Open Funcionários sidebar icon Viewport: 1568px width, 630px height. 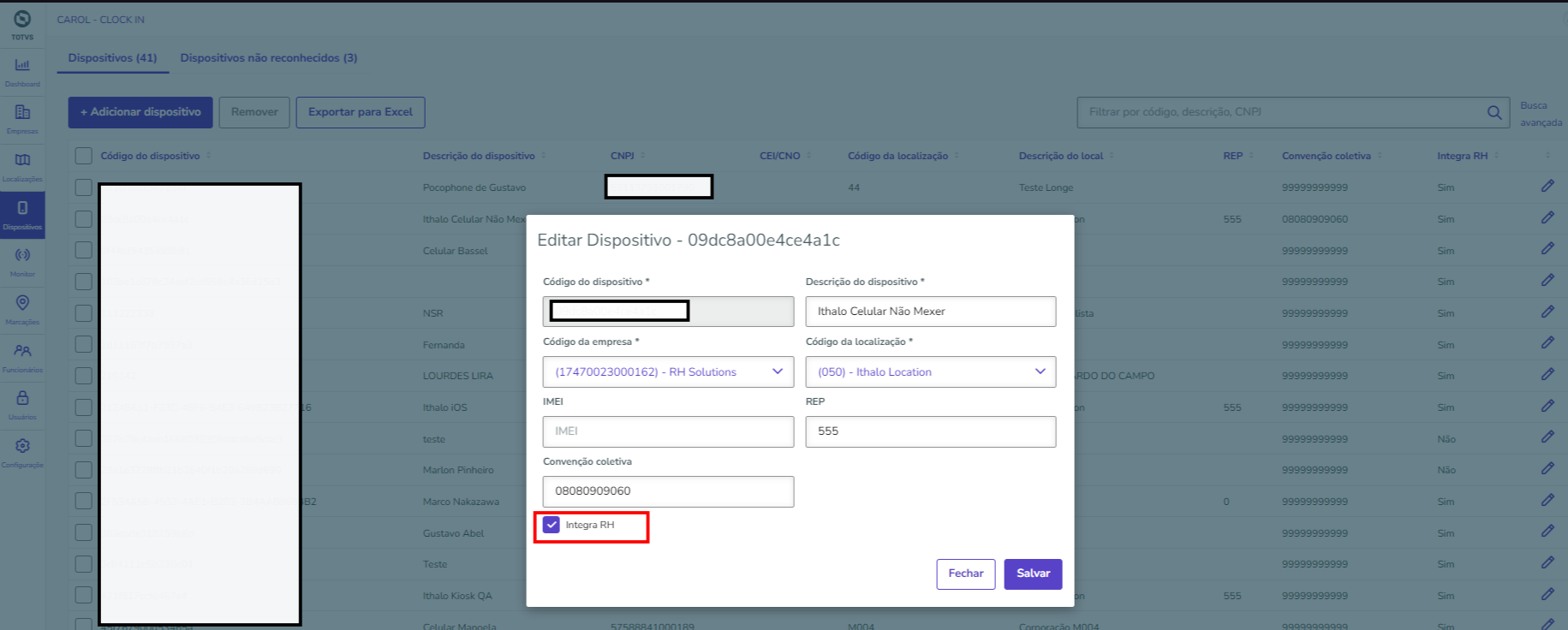[x=22, y=354]
